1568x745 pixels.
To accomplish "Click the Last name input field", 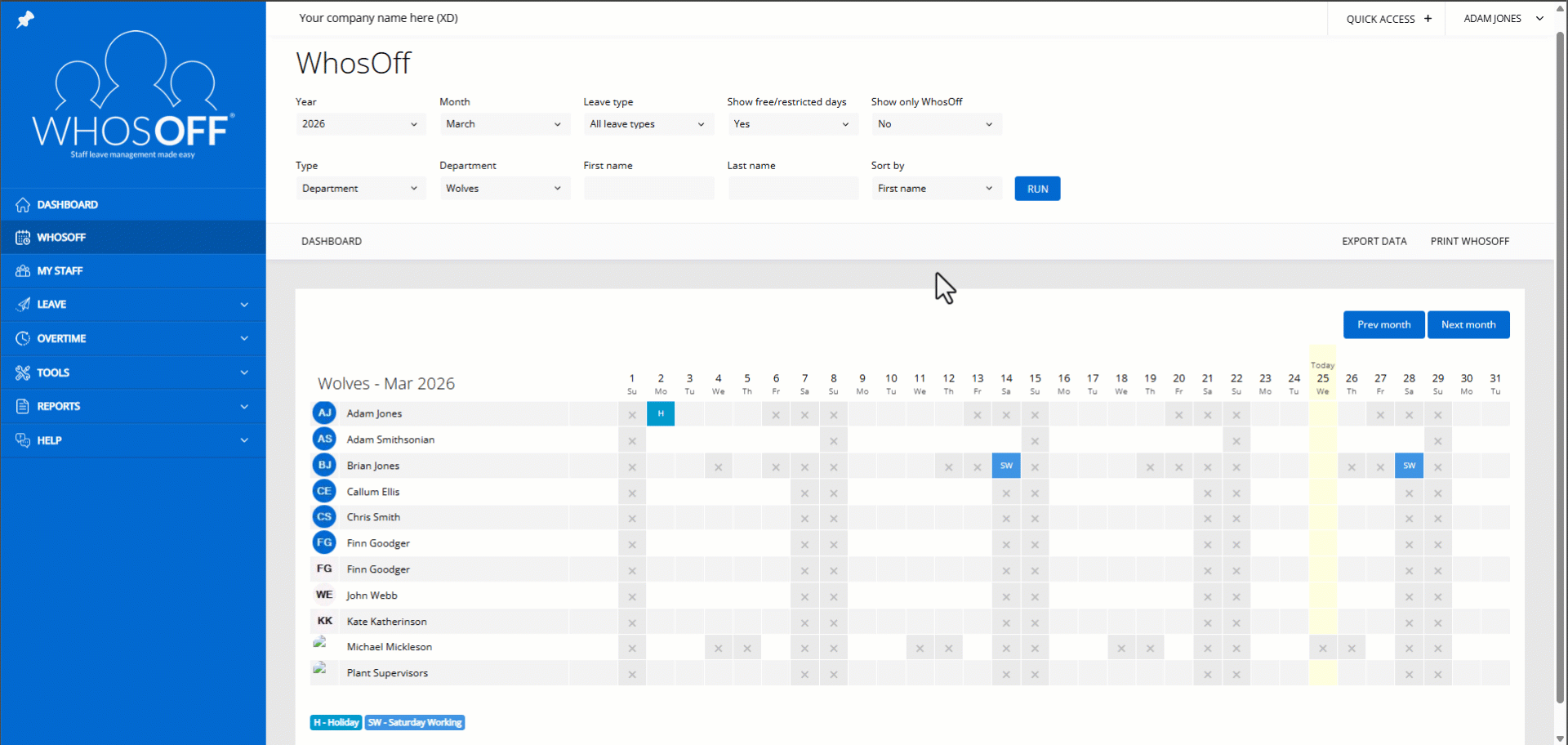I will tap(793, 189).
